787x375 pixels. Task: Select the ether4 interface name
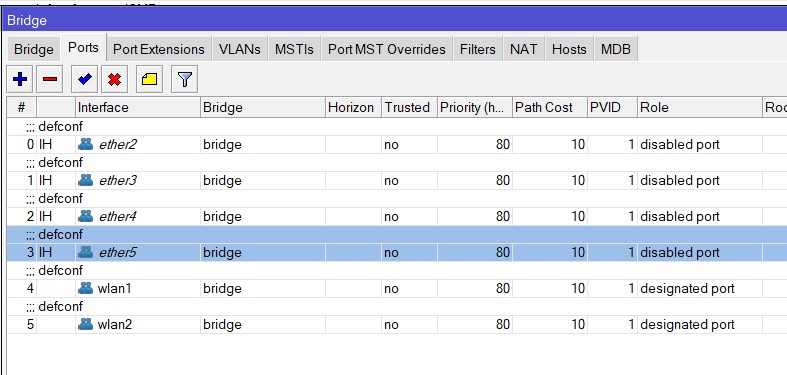click(118, 216)
